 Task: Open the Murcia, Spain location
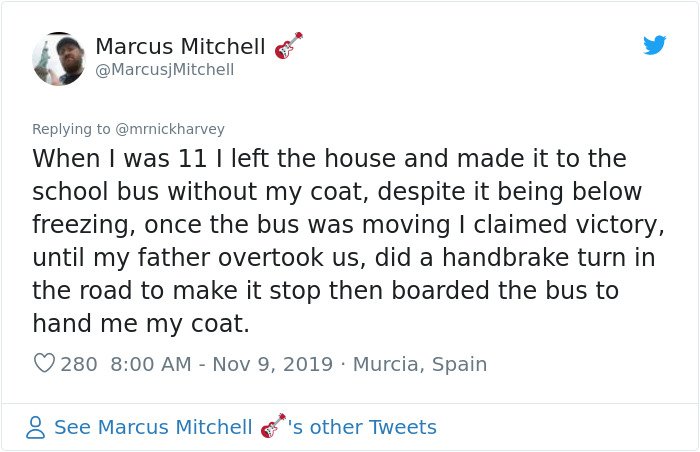click(420, 364)
